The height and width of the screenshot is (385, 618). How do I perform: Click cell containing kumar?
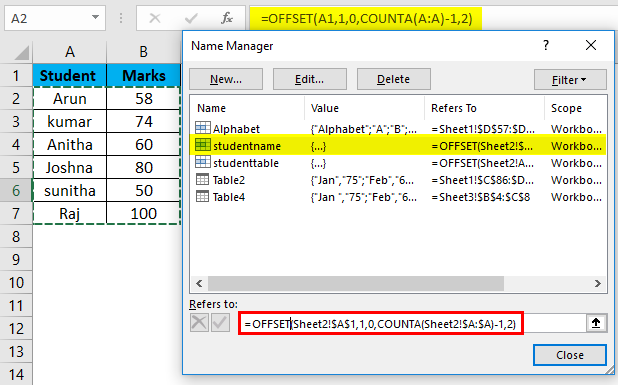tap(70, 121)
